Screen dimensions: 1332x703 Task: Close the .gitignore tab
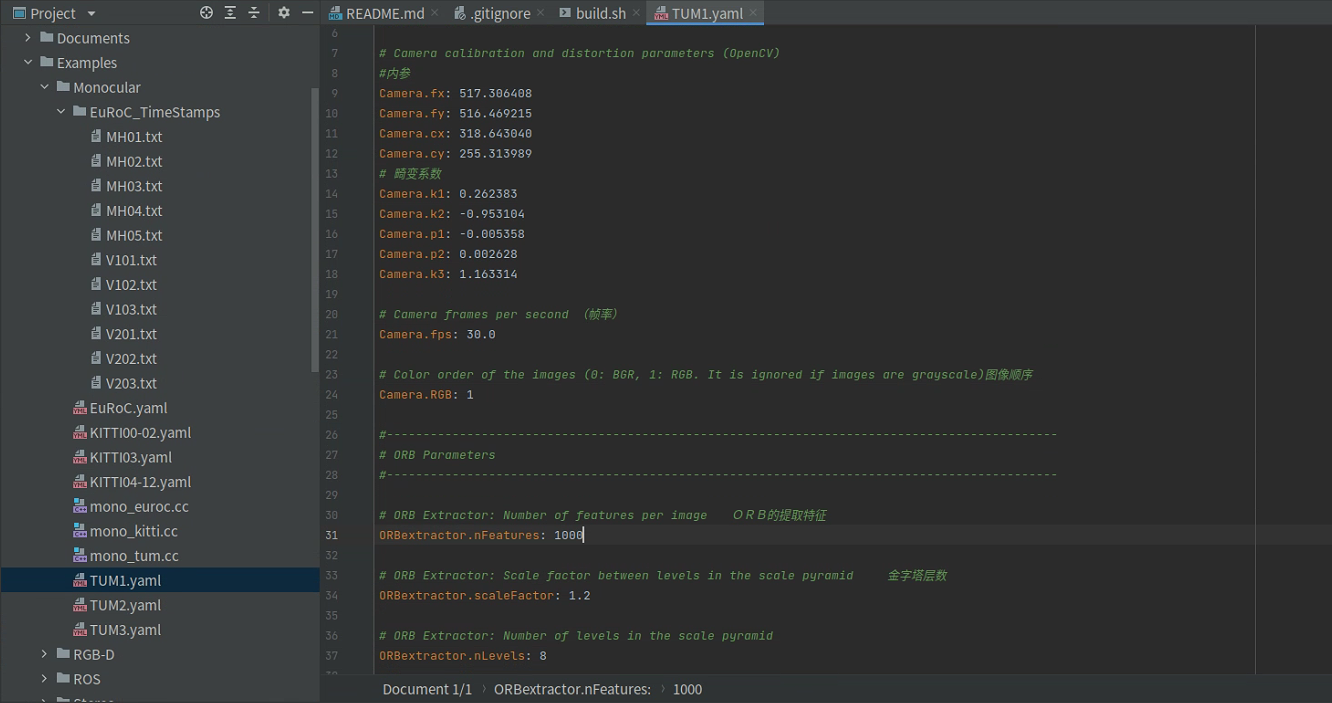point(541,13)
